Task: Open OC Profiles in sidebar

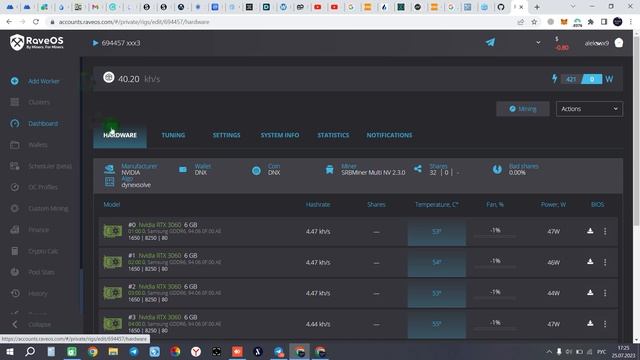Action: pyautogui.click(x=34, y=187)
